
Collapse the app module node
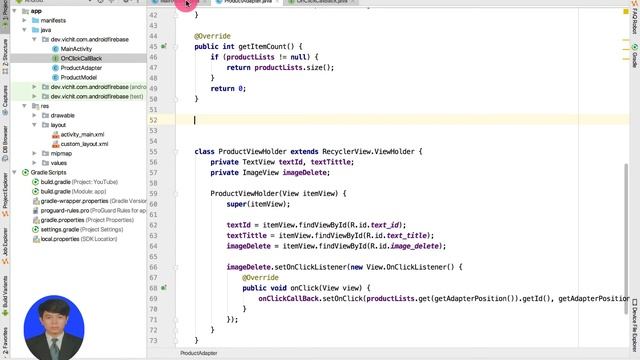(15, 11)
